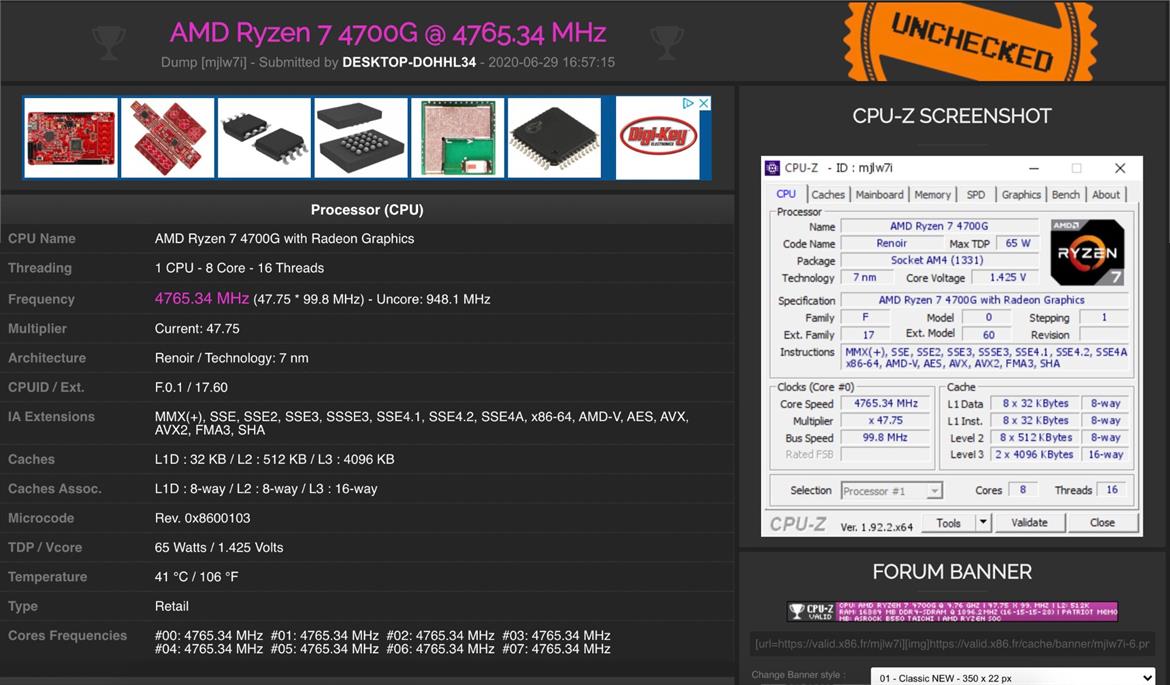Close the Digi-Key ad with X icon
This screenshot has height=685, width=1170.
pyautogui.click(x=704, y=103)
